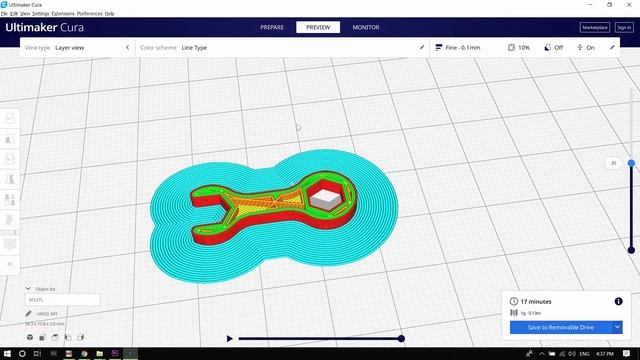Click the pencil icon to rename job
This screenshot has width=640, height=360.
pyautogui.click(x=28, y=313)
